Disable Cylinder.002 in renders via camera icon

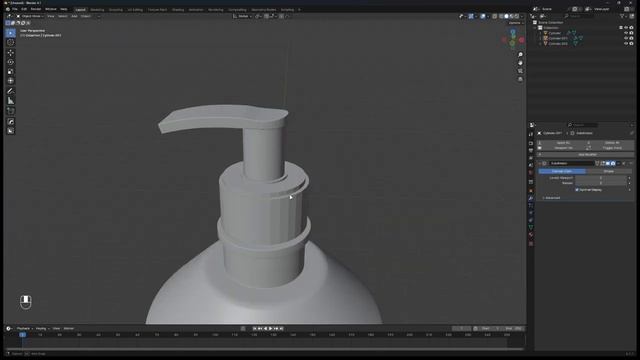tap(631, 43)
